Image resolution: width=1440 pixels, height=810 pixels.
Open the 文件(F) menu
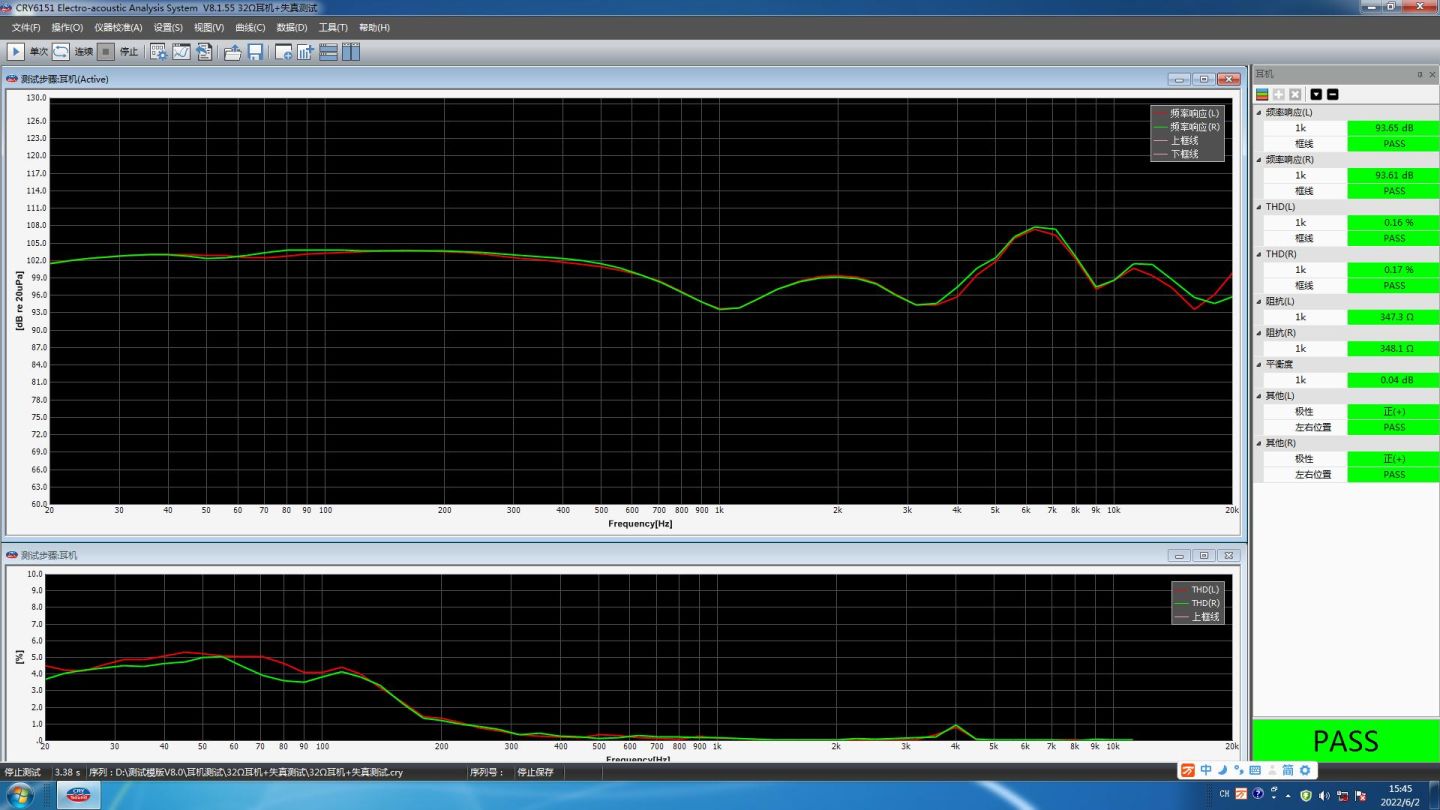(26, 27)
